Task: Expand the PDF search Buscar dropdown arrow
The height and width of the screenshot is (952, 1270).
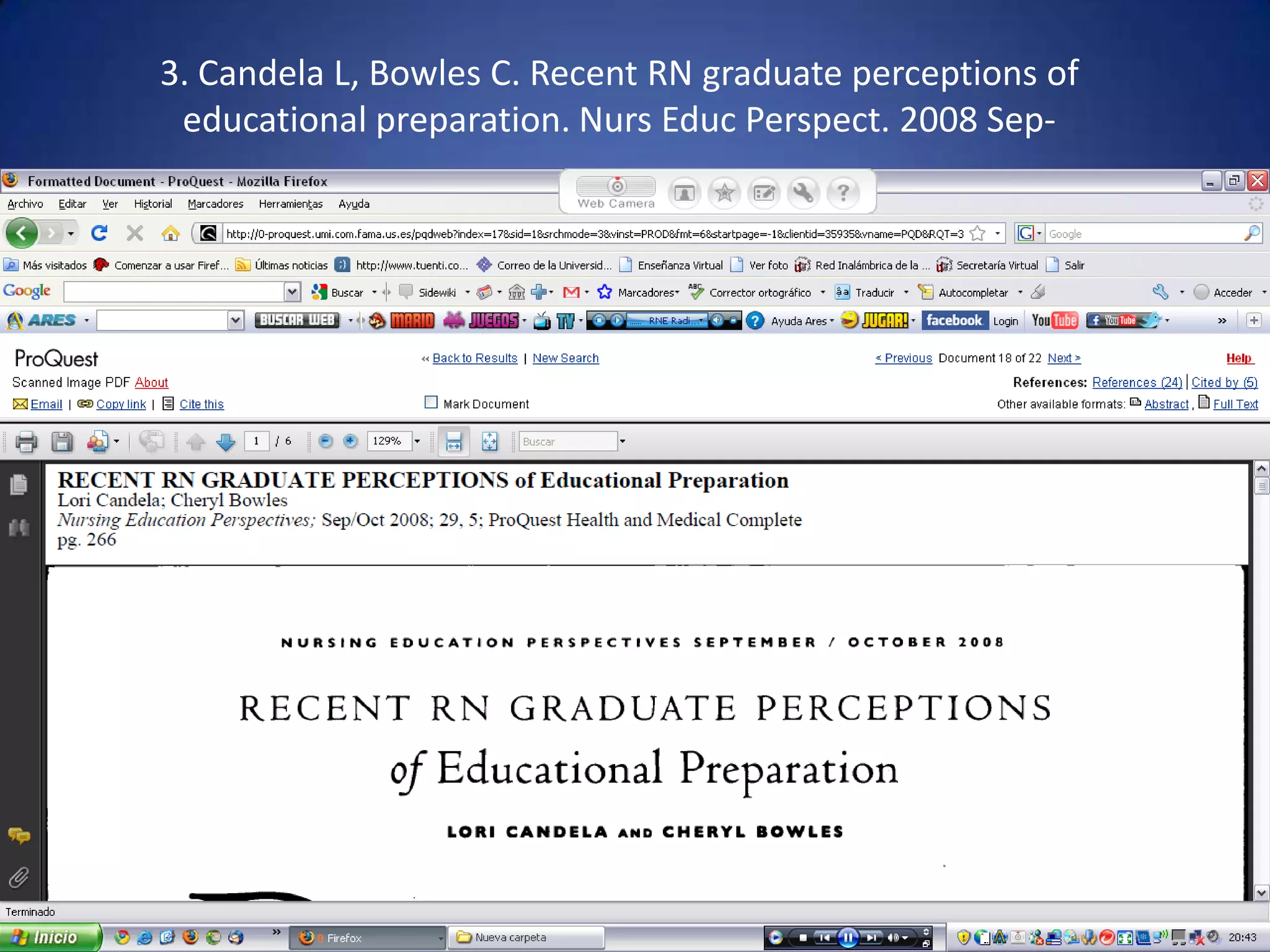Action: [x=622, y=441]
